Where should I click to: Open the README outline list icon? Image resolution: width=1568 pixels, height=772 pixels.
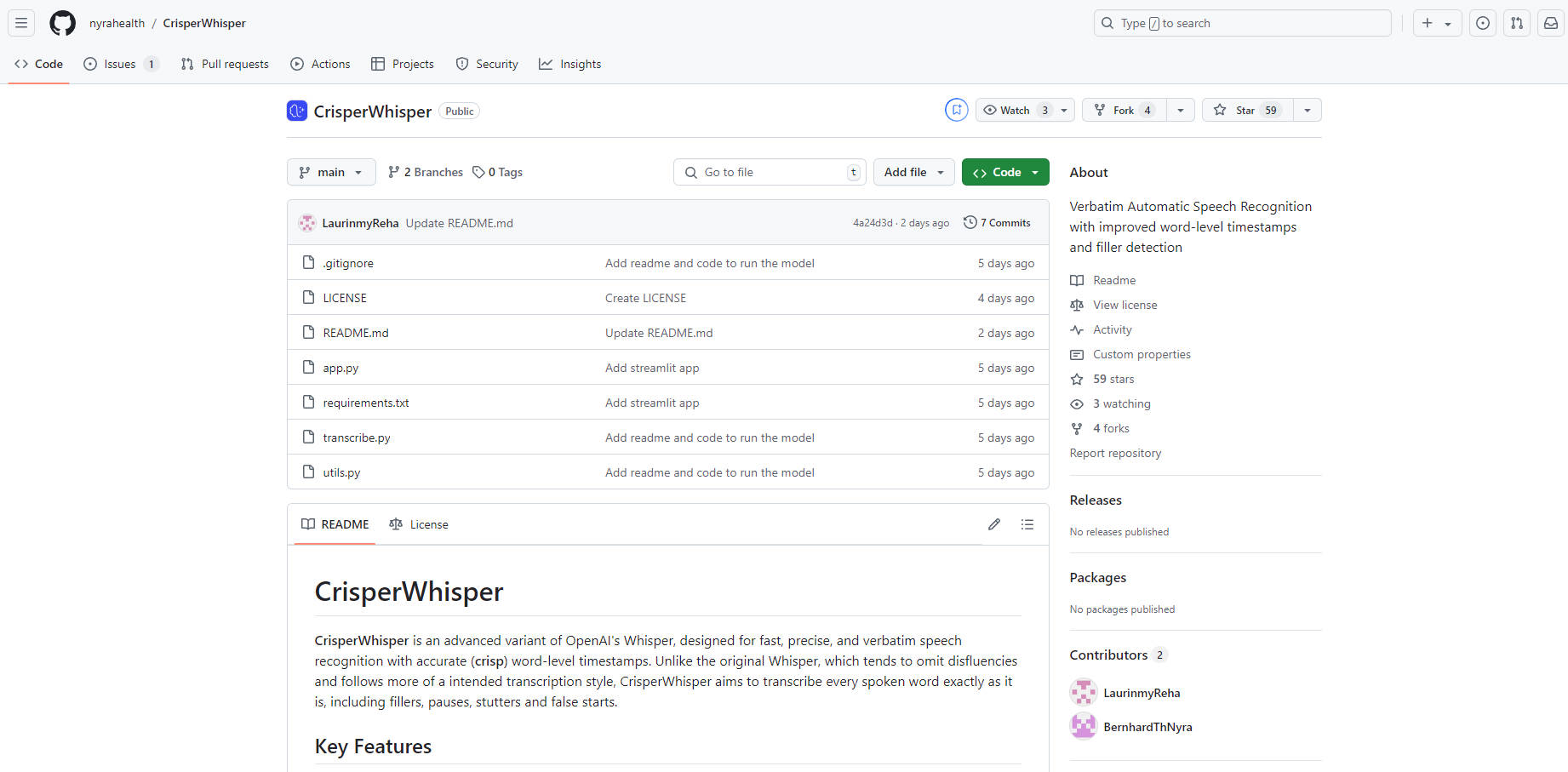[x=1027, y=524]
